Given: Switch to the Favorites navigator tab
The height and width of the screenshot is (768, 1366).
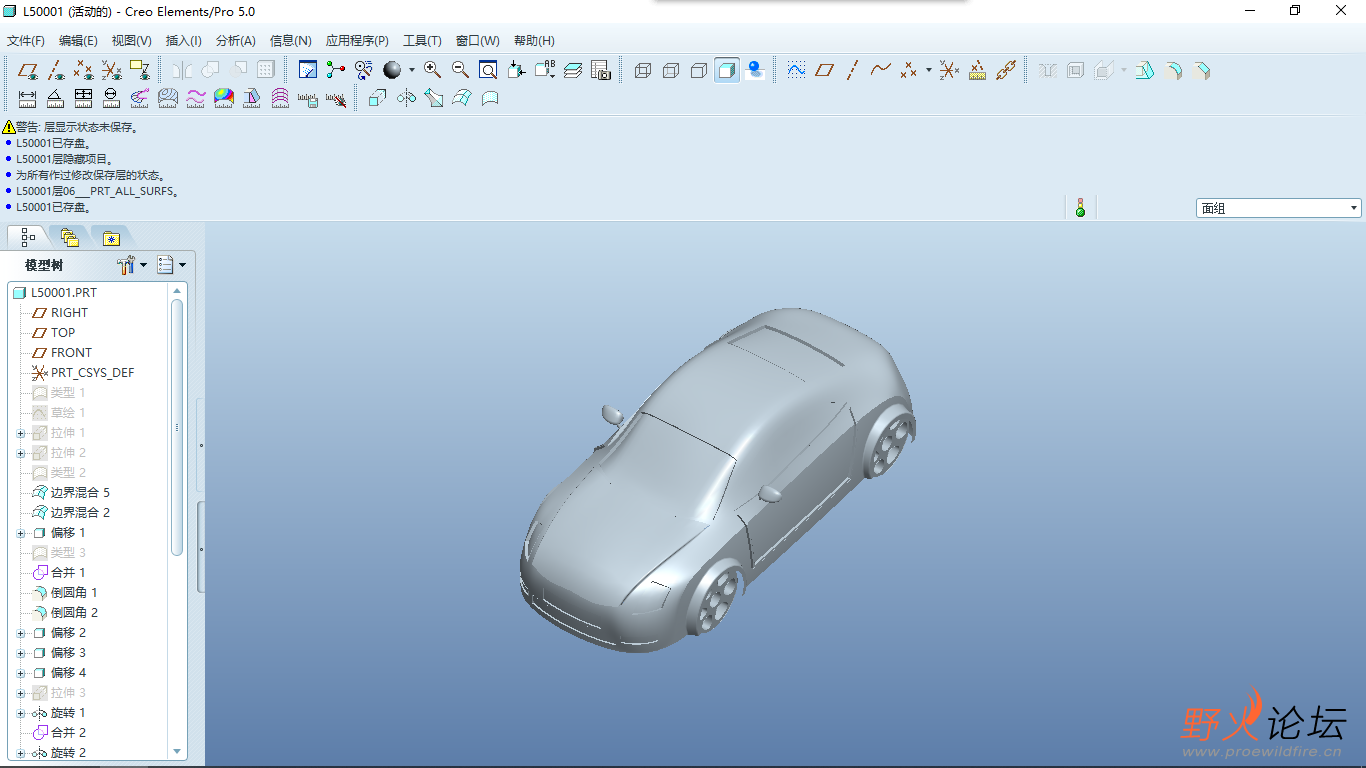Looking at the screenshot, I should point(111,237).
